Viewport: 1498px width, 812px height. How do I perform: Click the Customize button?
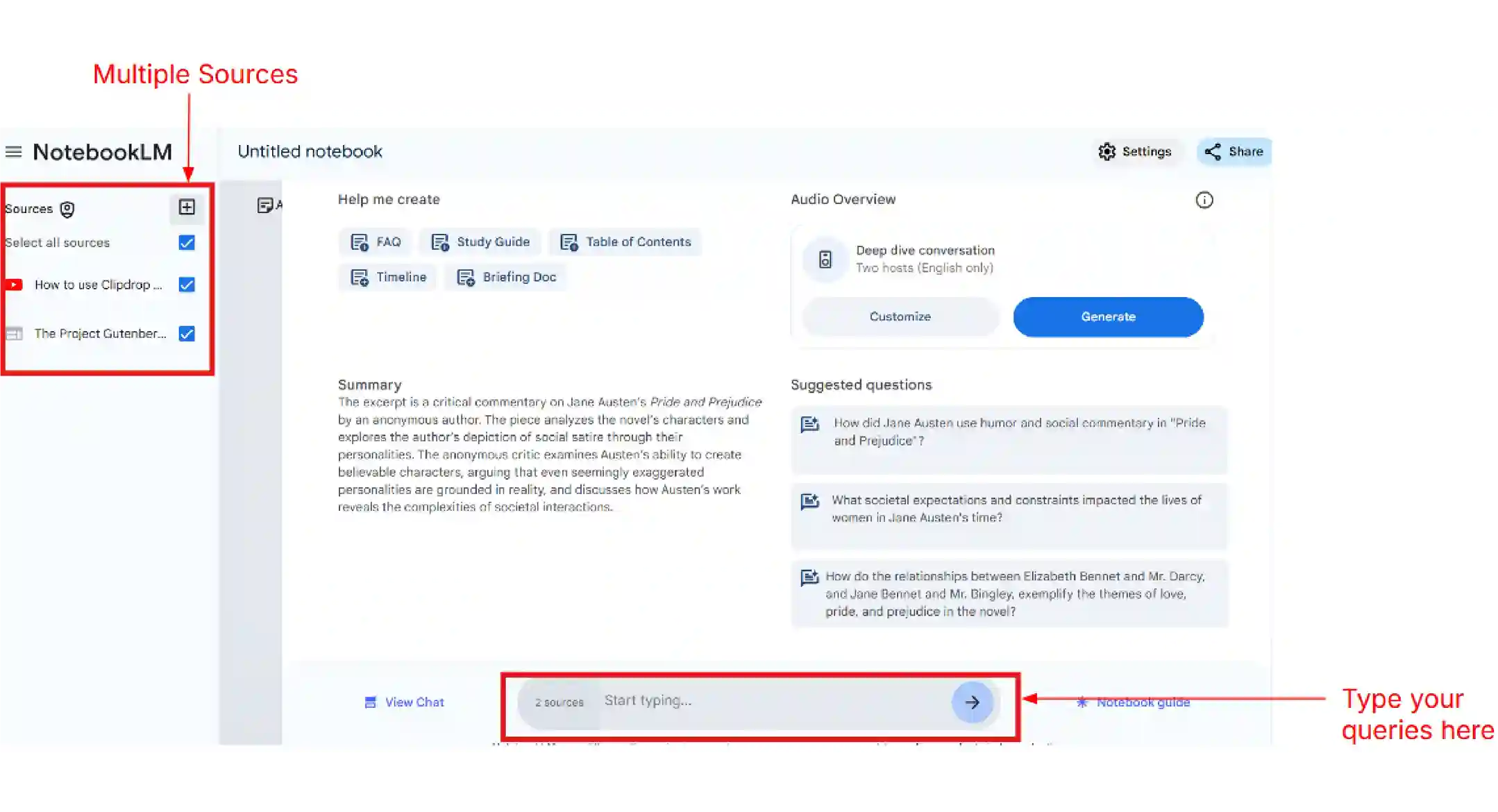tap(900, 317)
